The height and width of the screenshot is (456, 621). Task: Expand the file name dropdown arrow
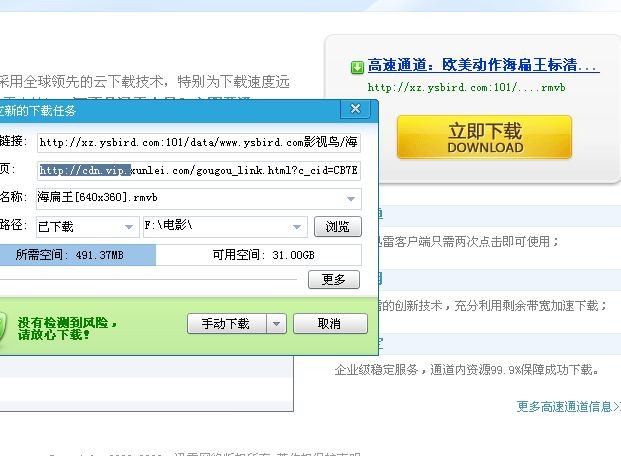351,199
